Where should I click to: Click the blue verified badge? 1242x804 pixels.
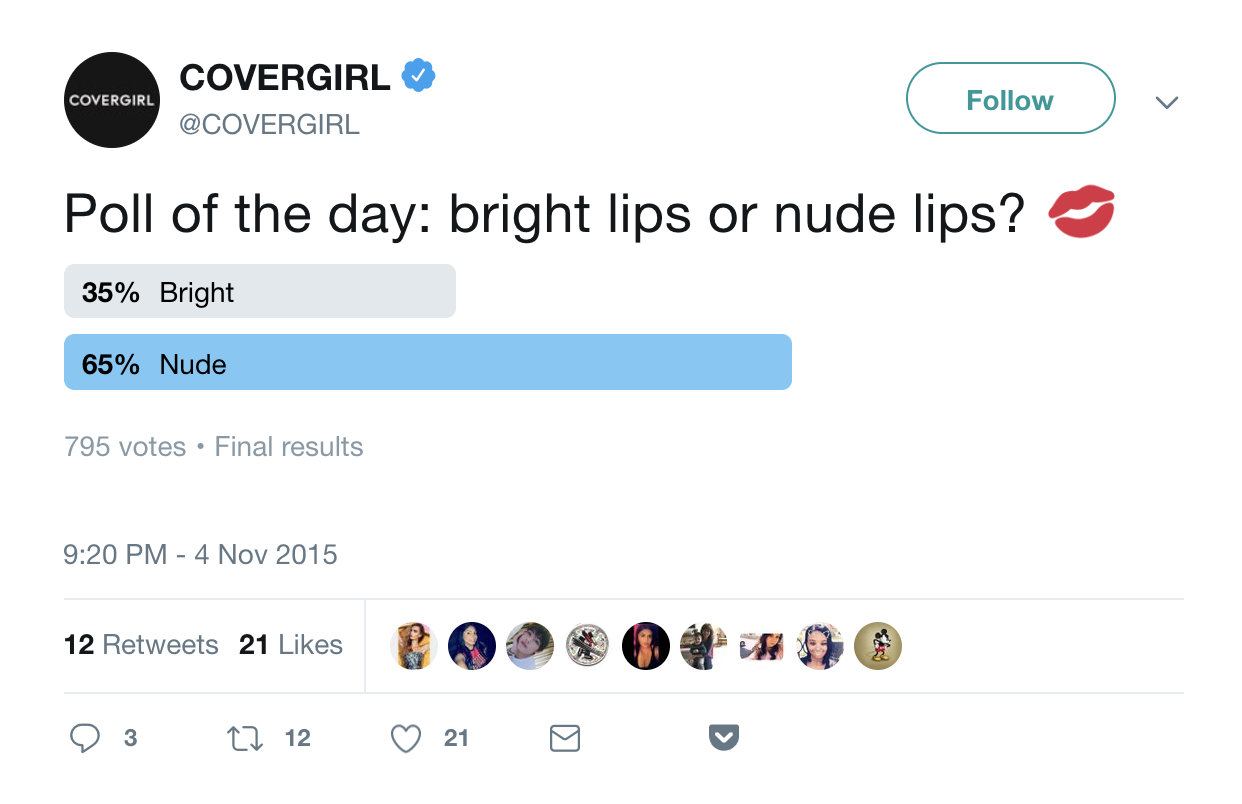[418, 76]
